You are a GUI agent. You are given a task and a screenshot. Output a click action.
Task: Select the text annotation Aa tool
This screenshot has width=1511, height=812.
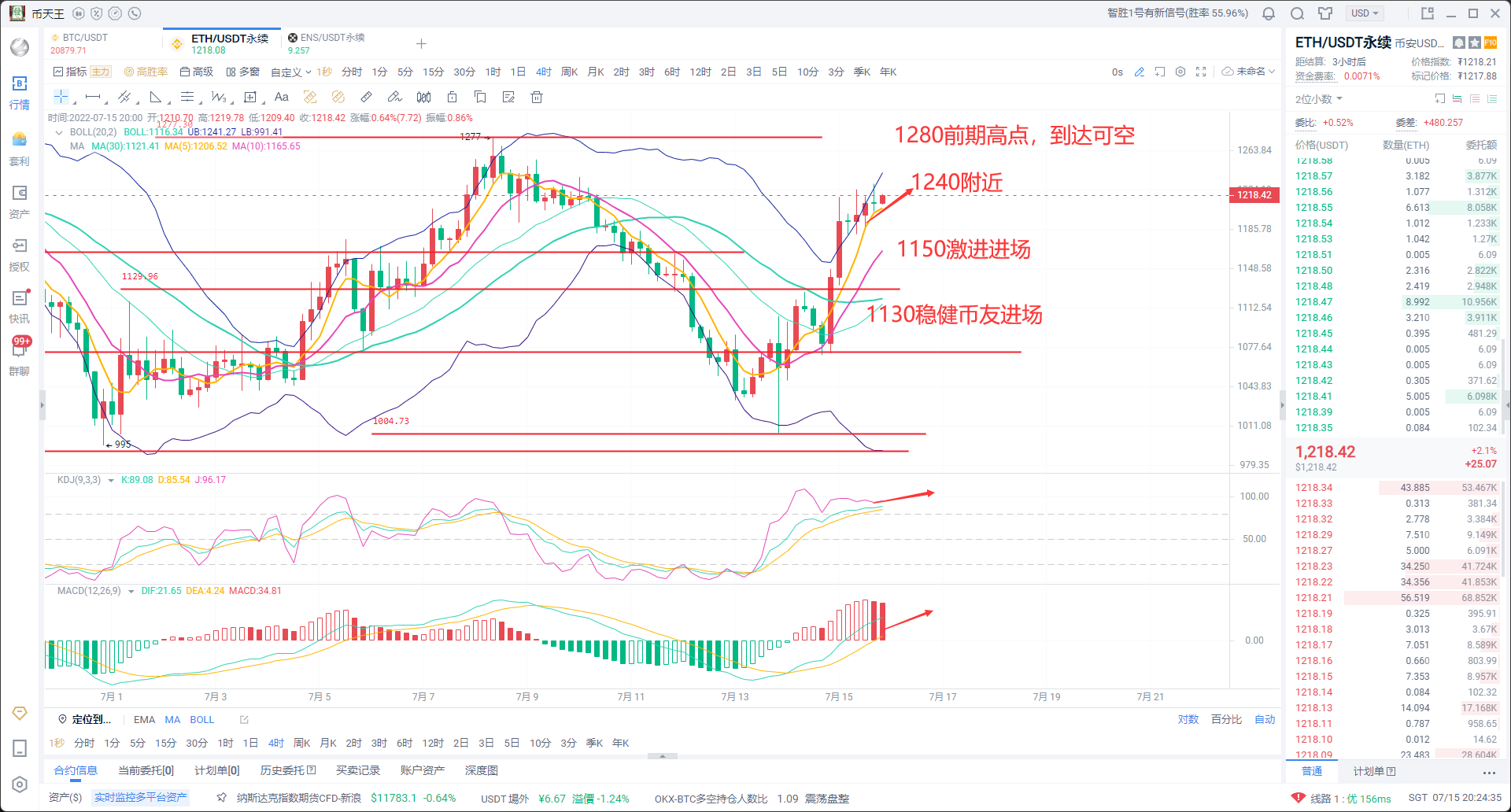pos(282,97)
